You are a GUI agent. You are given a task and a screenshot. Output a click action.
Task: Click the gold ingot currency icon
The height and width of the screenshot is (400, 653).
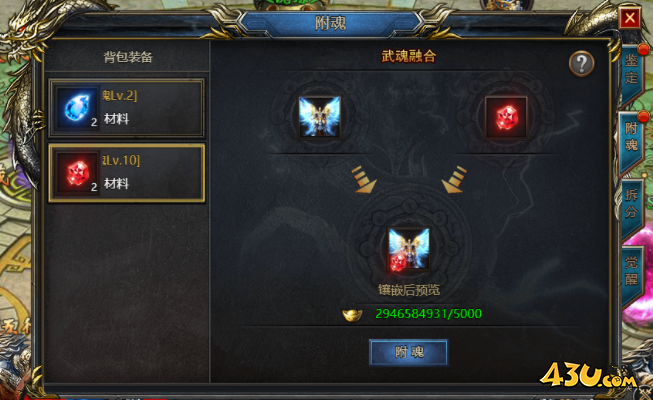[352, 315]
